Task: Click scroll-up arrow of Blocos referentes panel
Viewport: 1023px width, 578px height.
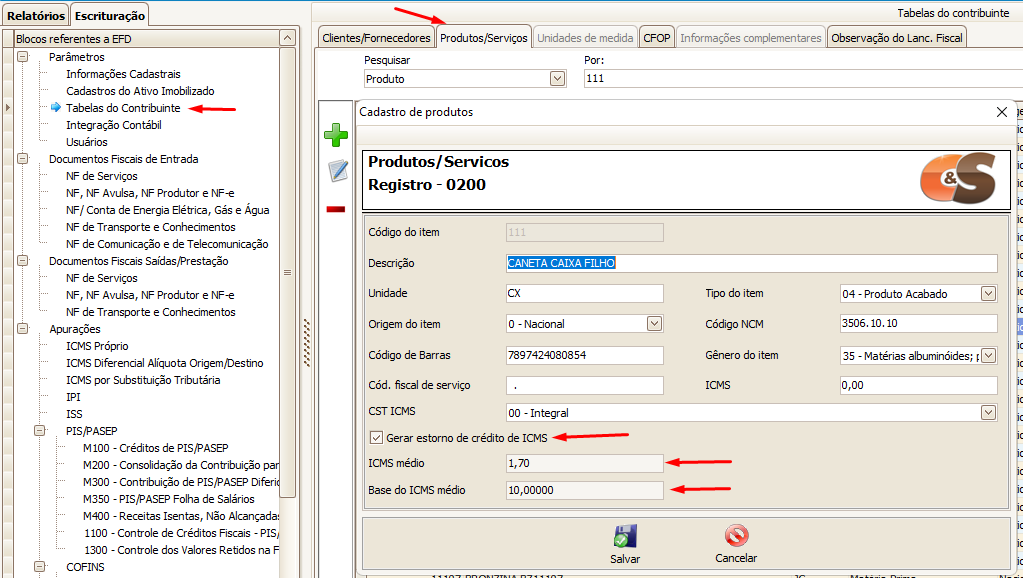Action: coord(287,38)
